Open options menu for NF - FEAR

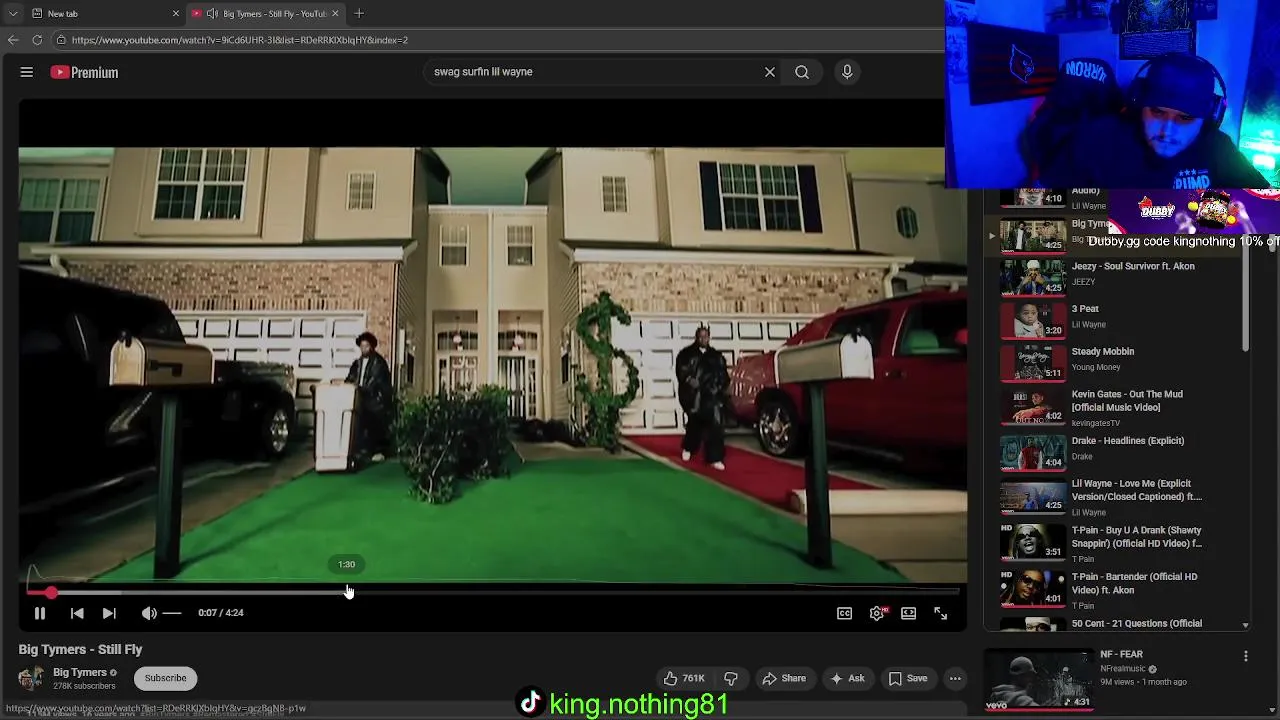1246,656
